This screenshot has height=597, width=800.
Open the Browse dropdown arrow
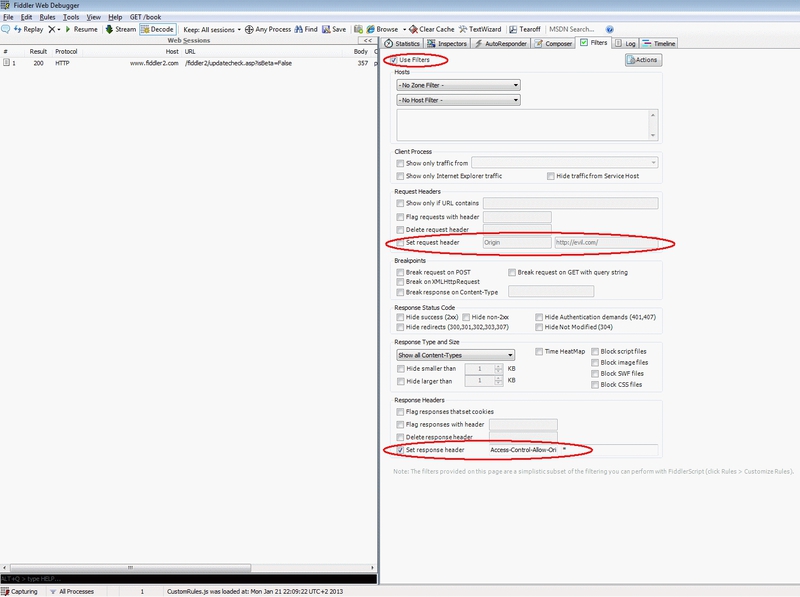[404, 30]
